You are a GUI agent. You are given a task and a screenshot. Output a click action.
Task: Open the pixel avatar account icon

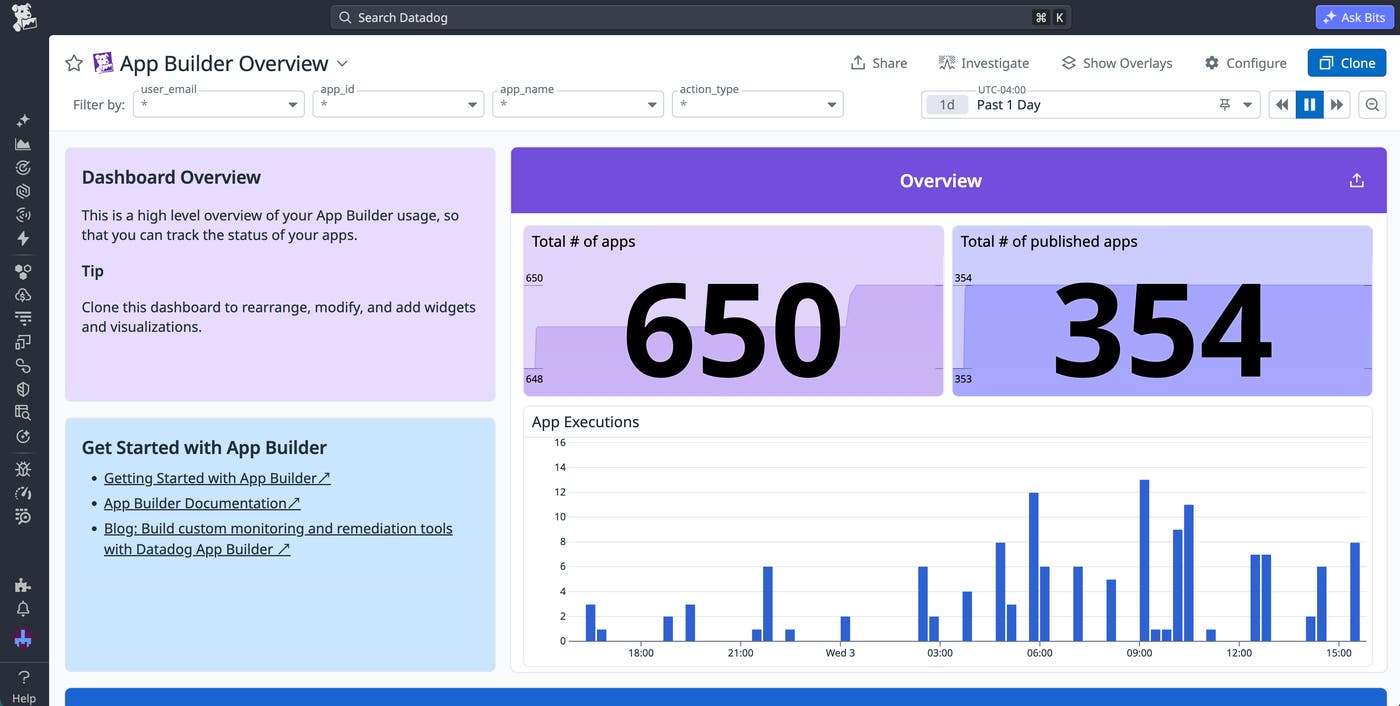(x=23, y=638)
